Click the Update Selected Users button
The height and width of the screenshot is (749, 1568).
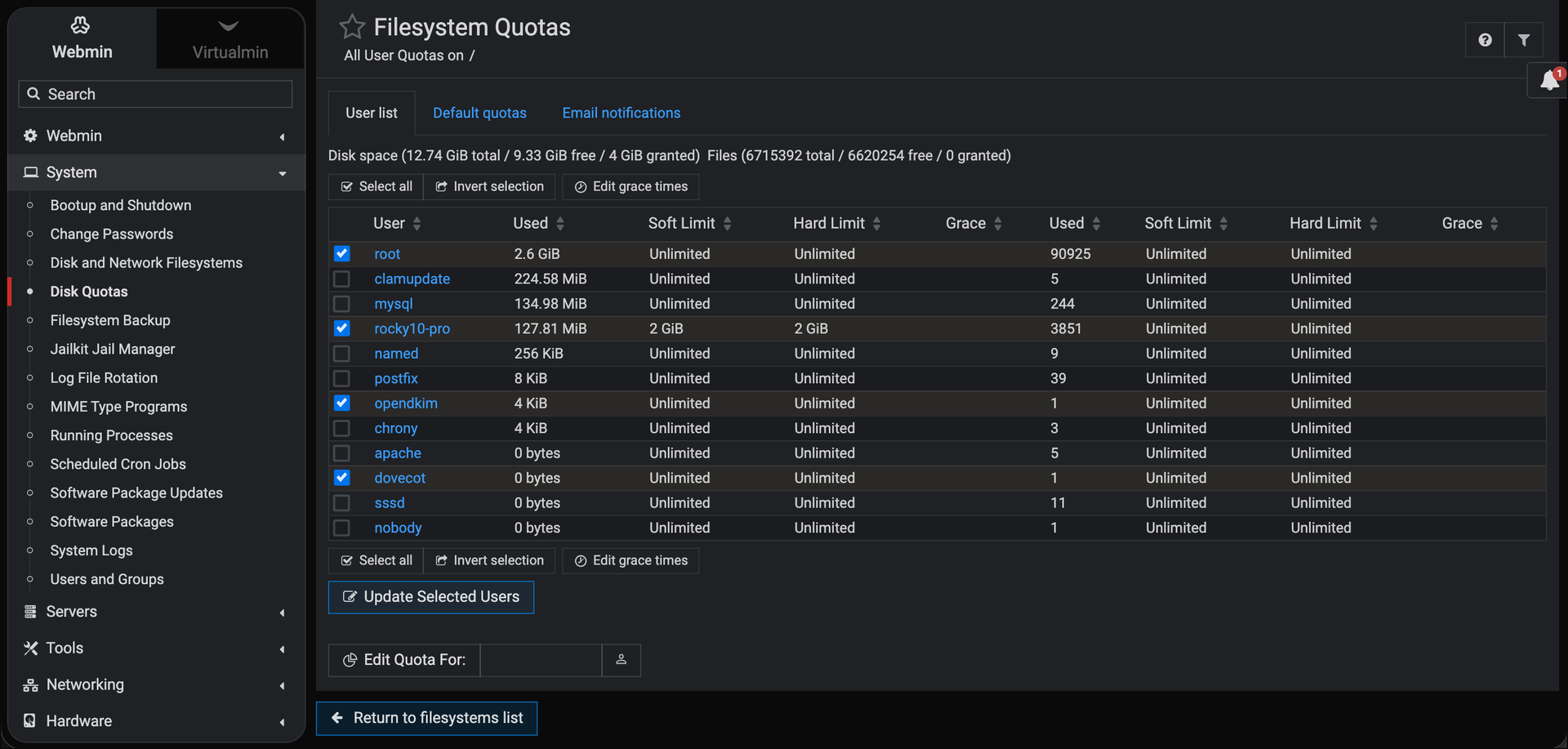pos(431,597)
